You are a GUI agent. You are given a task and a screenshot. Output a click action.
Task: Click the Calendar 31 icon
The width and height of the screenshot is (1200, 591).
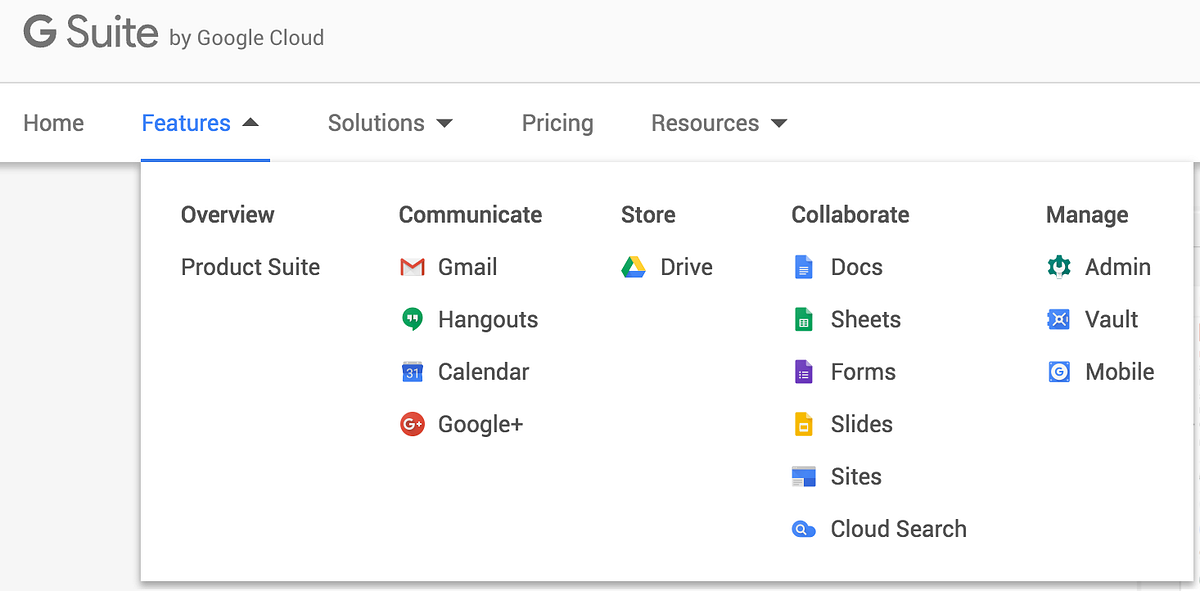click(x=412, y=372)
